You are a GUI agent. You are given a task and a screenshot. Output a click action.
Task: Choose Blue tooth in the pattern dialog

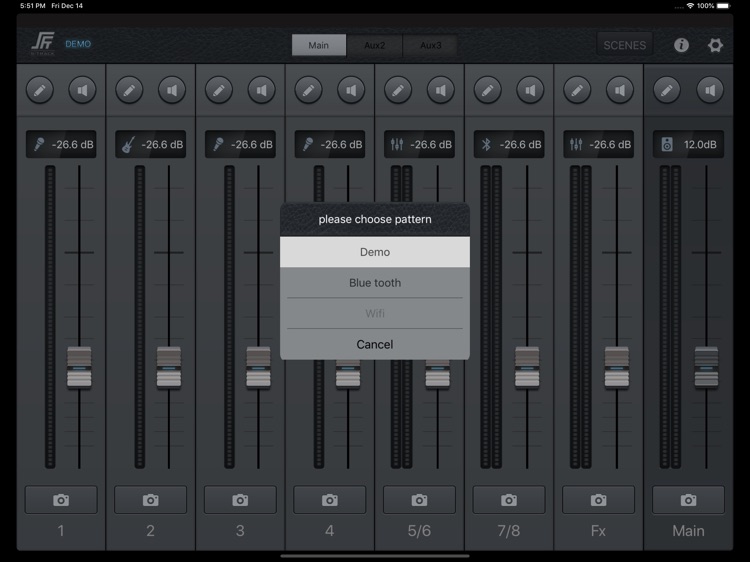point(375,283)
